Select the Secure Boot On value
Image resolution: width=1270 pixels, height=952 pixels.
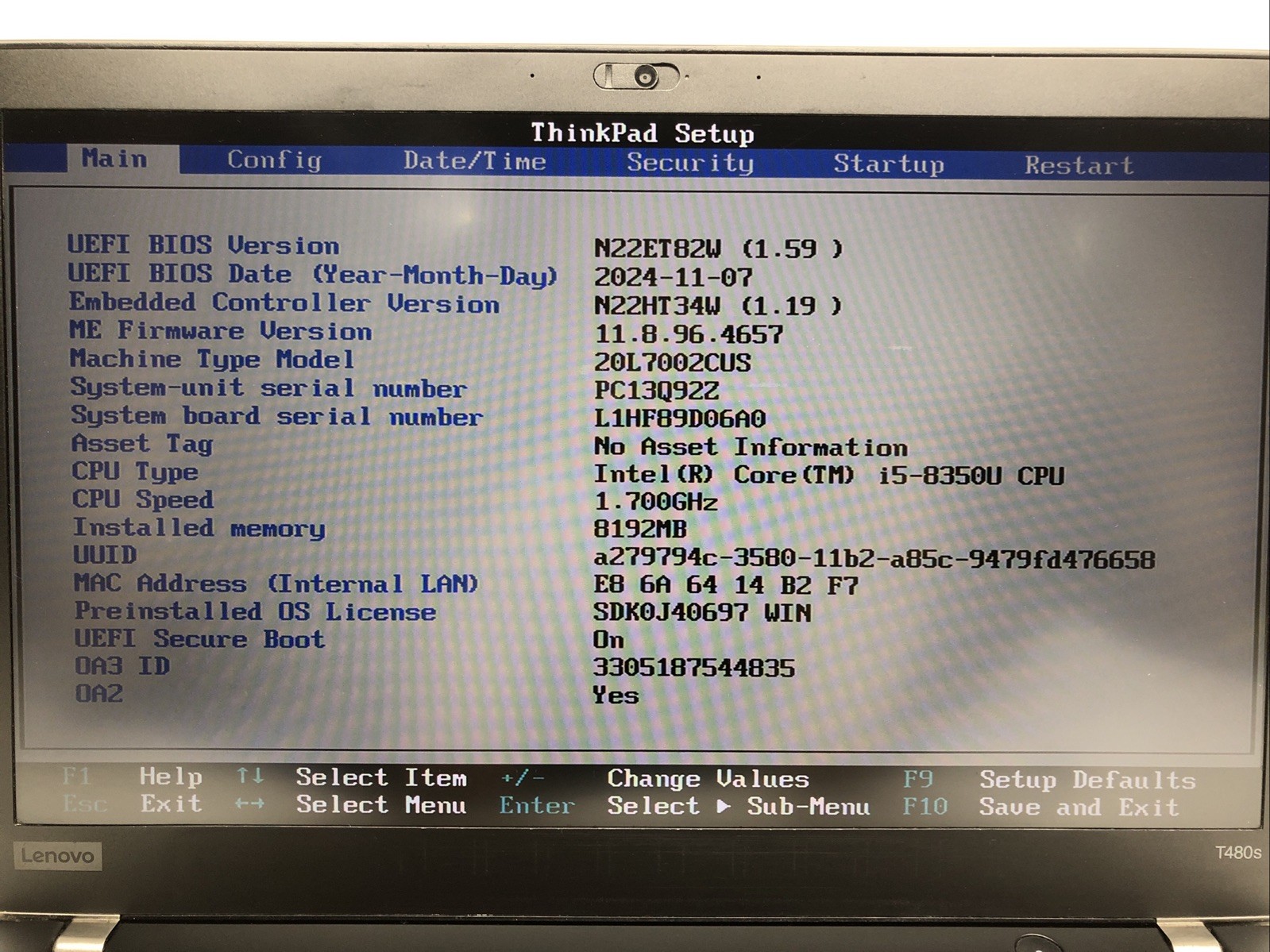click(608, 640)
